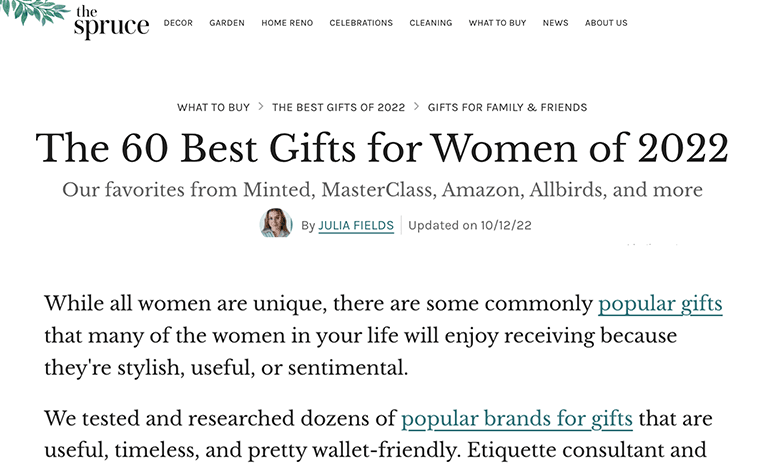Open Julia Fields author photo
The height and width of the screenshot is (468, 762).
coord(276,223)
